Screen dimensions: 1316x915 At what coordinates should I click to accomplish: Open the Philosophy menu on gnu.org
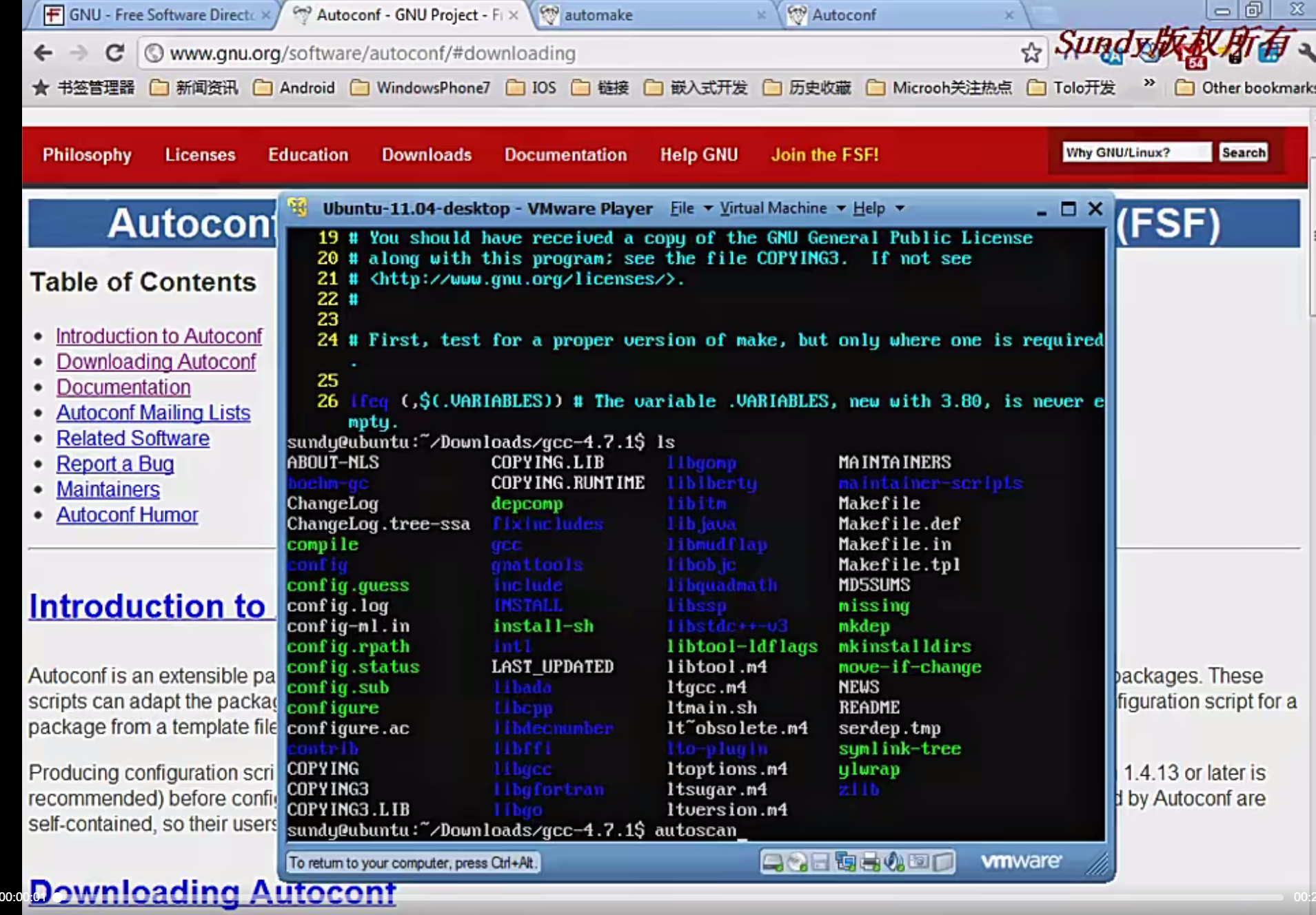click(x=87, y=154)
